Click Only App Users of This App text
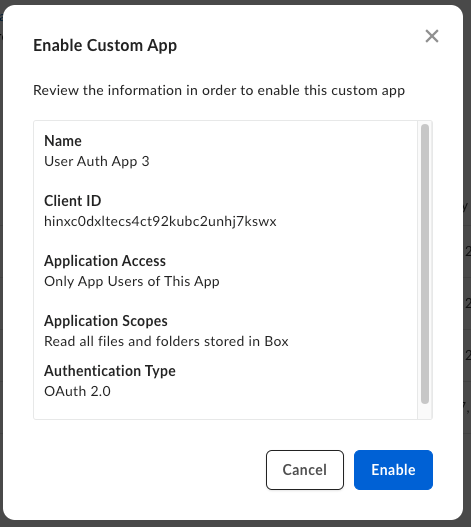 [x=131, y=282]
